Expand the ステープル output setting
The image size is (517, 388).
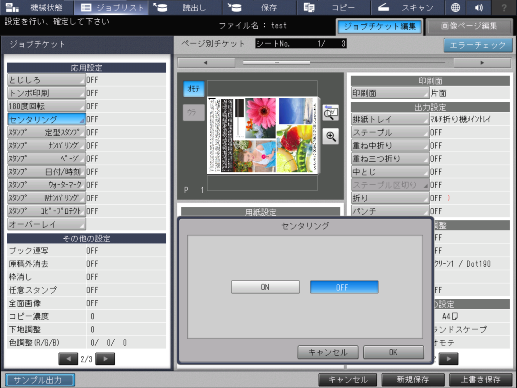(390, 132)
